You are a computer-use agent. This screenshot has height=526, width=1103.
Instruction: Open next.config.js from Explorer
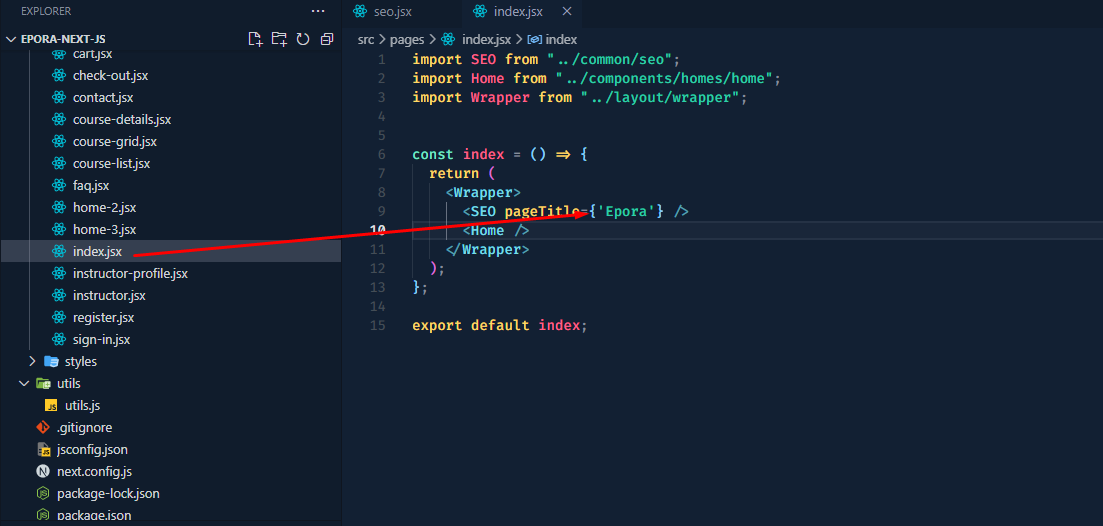[94, 471]
